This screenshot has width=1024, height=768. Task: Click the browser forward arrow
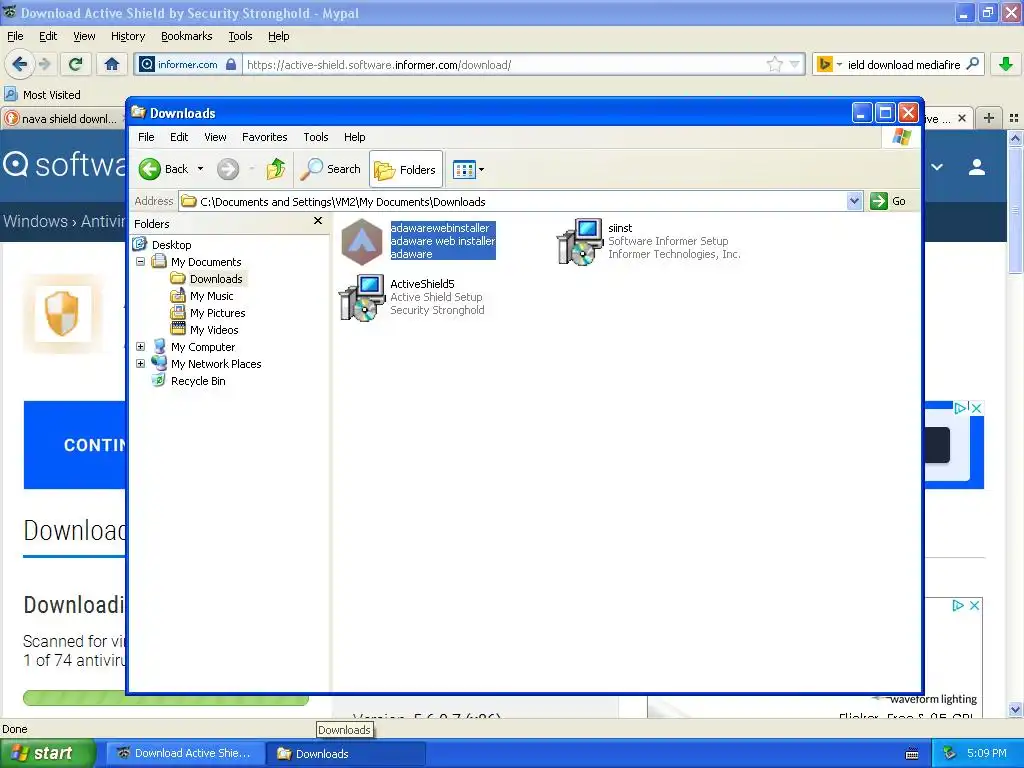pyautogui.click(x=44, y=64)
